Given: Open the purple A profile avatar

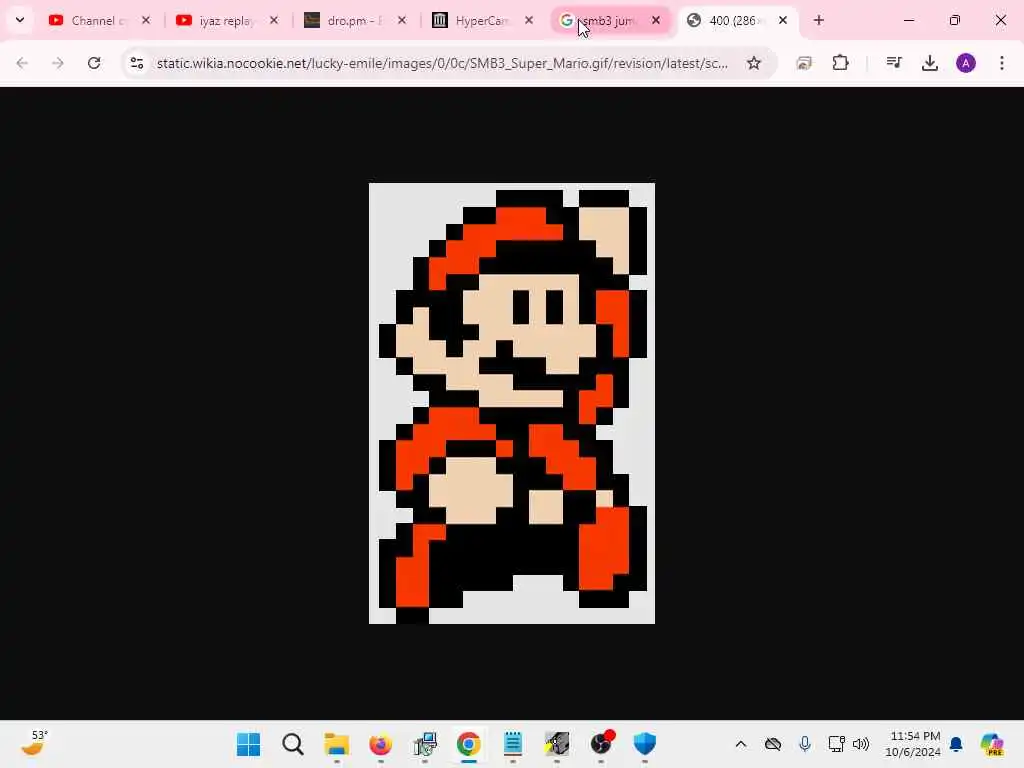Looking at the screenshot, I should coord(966,63).
